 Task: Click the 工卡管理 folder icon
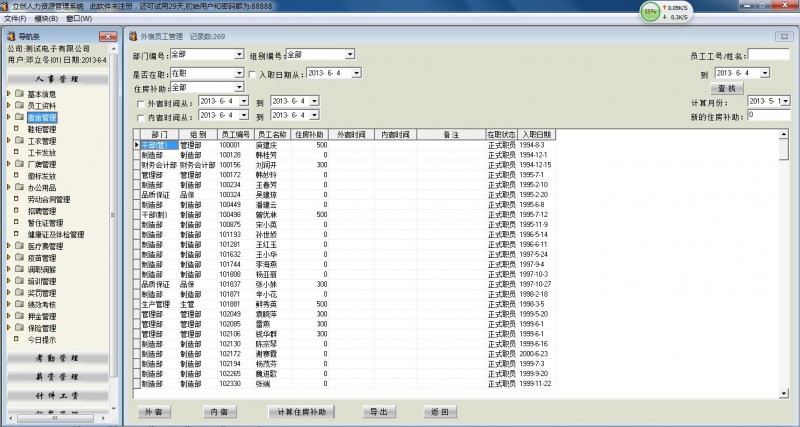(x=19, y=141)
